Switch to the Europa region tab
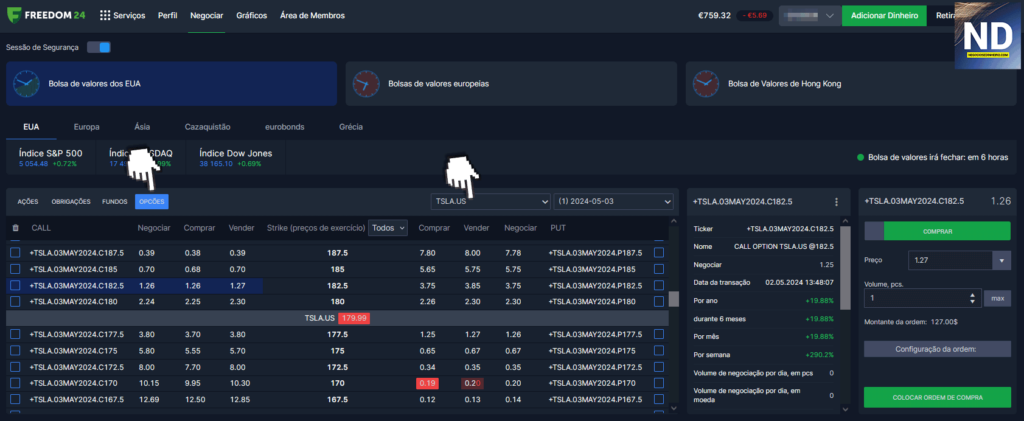Screen dimensions: 1024x421 (x=86, y=127)
